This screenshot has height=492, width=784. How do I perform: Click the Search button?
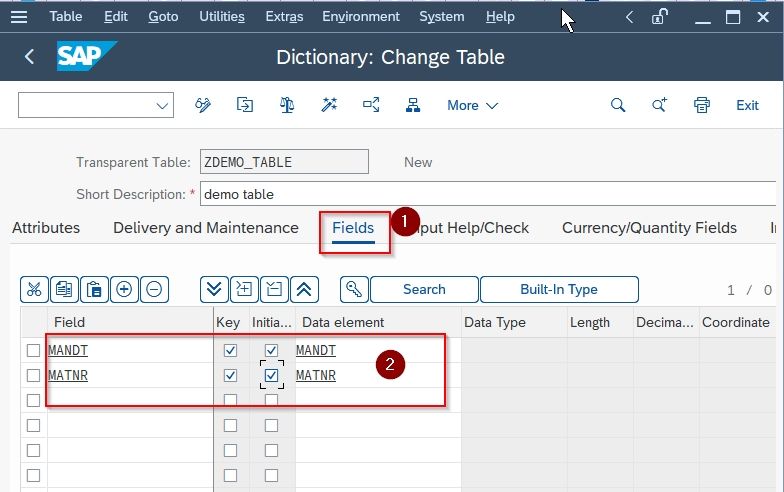pos(424,290)
